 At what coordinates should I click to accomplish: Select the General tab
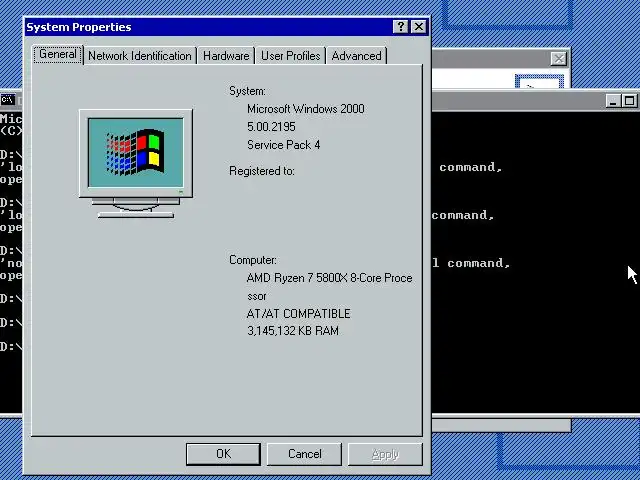coord(58,54)
